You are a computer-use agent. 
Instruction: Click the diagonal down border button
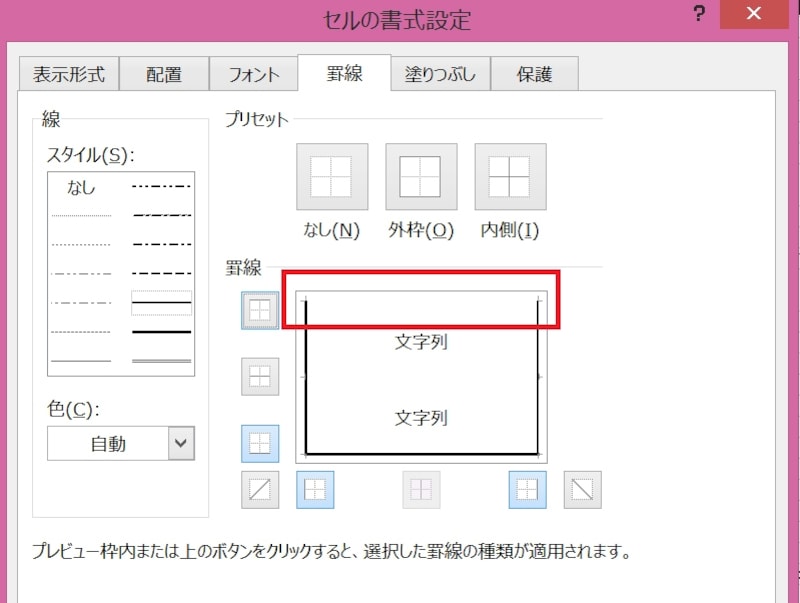click(x=582, y=490)
